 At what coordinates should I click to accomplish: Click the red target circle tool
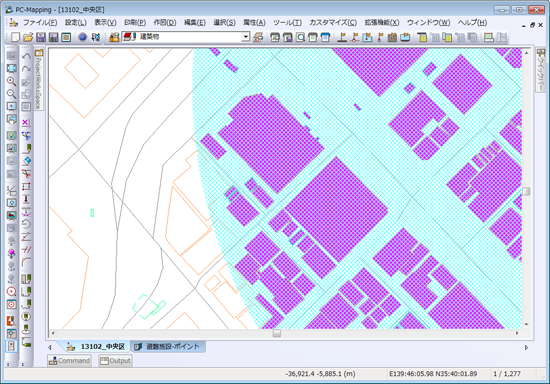[x=12, y=291]
